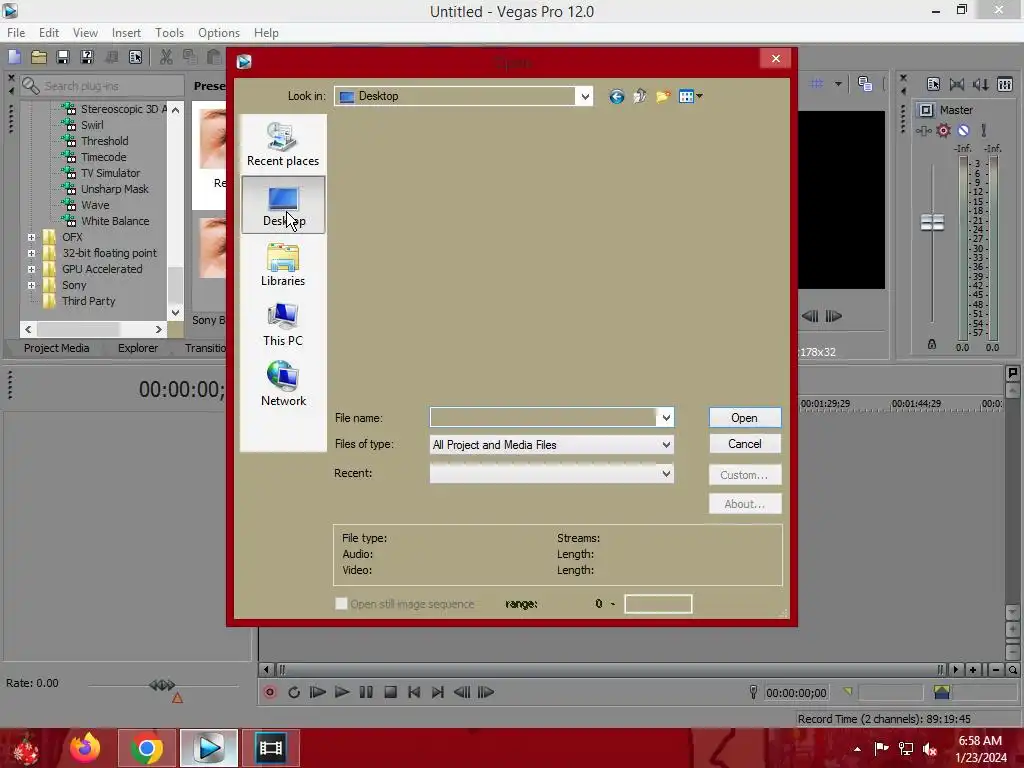Select Threshold in plug-in tree
1024x768 pixels.
click(104, 141)
